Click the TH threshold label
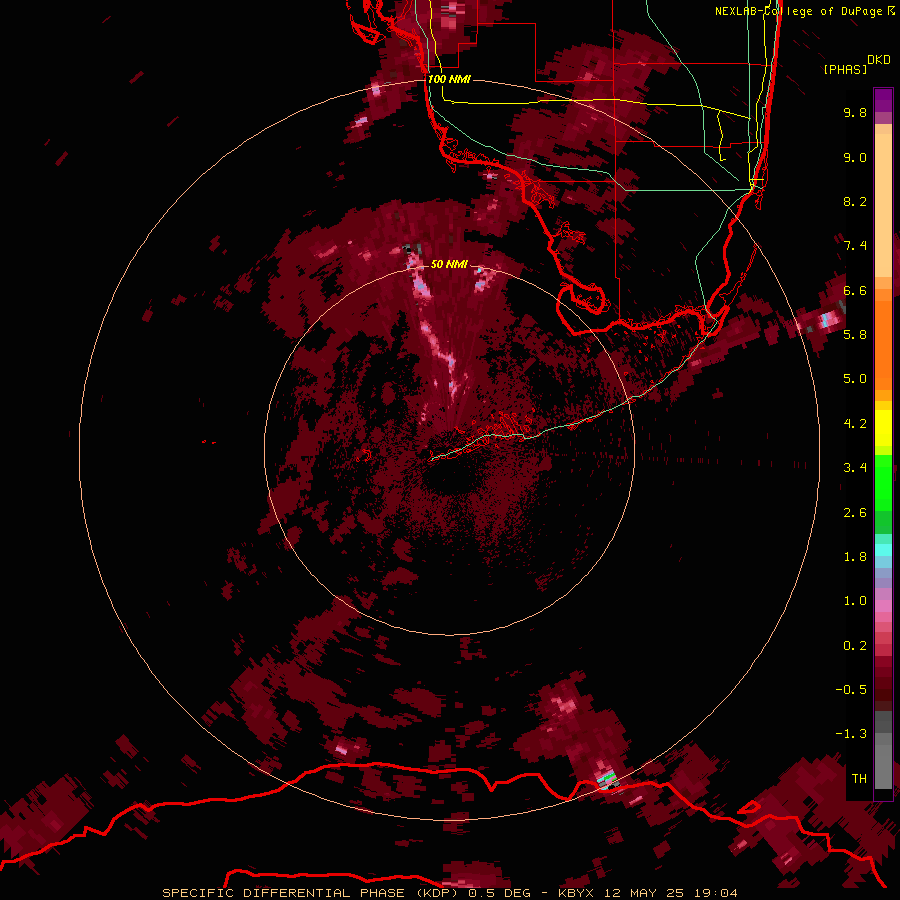Viewport: 900px width, 900px height. point(859,779)
